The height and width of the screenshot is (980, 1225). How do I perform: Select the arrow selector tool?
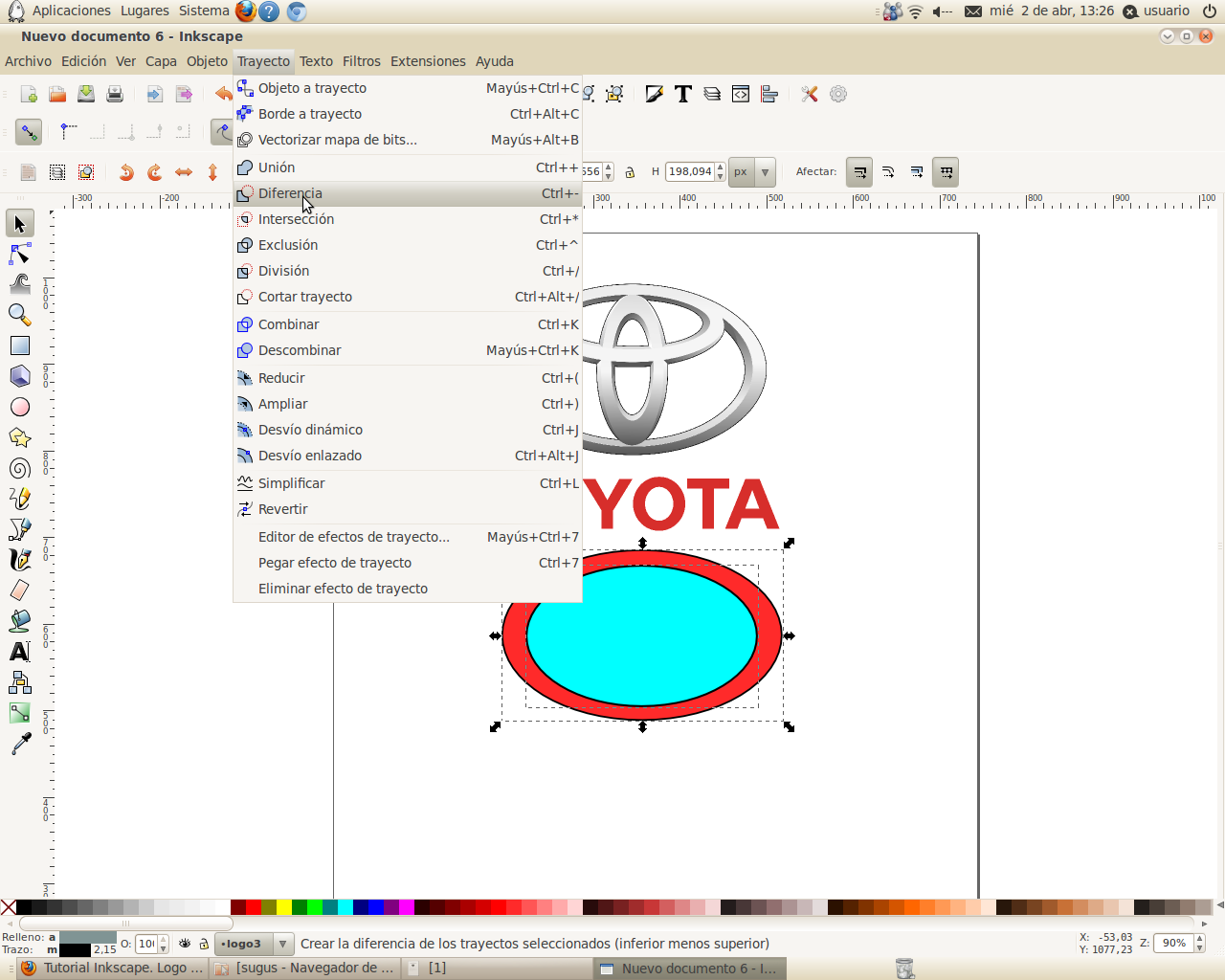point(19,224)
